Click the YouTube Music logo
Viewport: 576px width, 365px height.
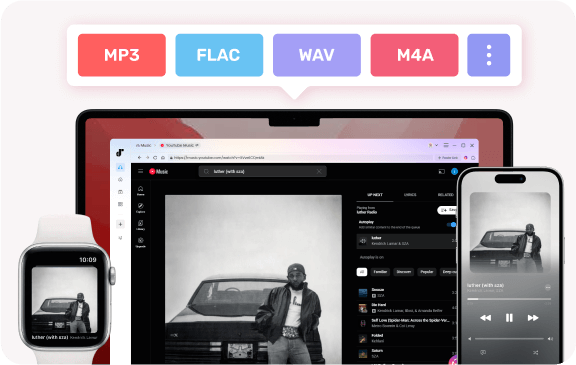point(159,171)
